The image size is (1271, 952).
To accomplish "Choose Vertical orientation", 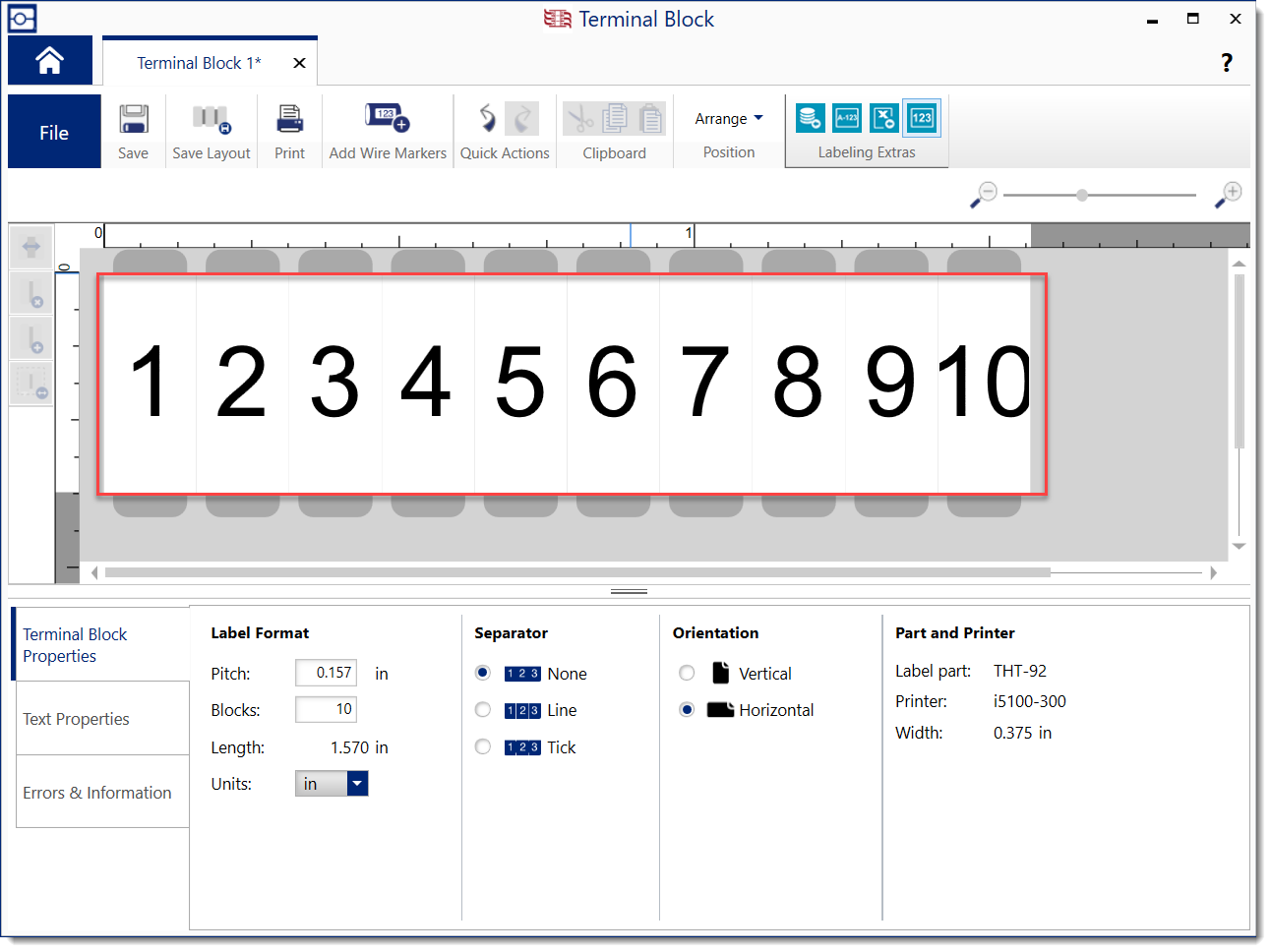I will [687, 674].
